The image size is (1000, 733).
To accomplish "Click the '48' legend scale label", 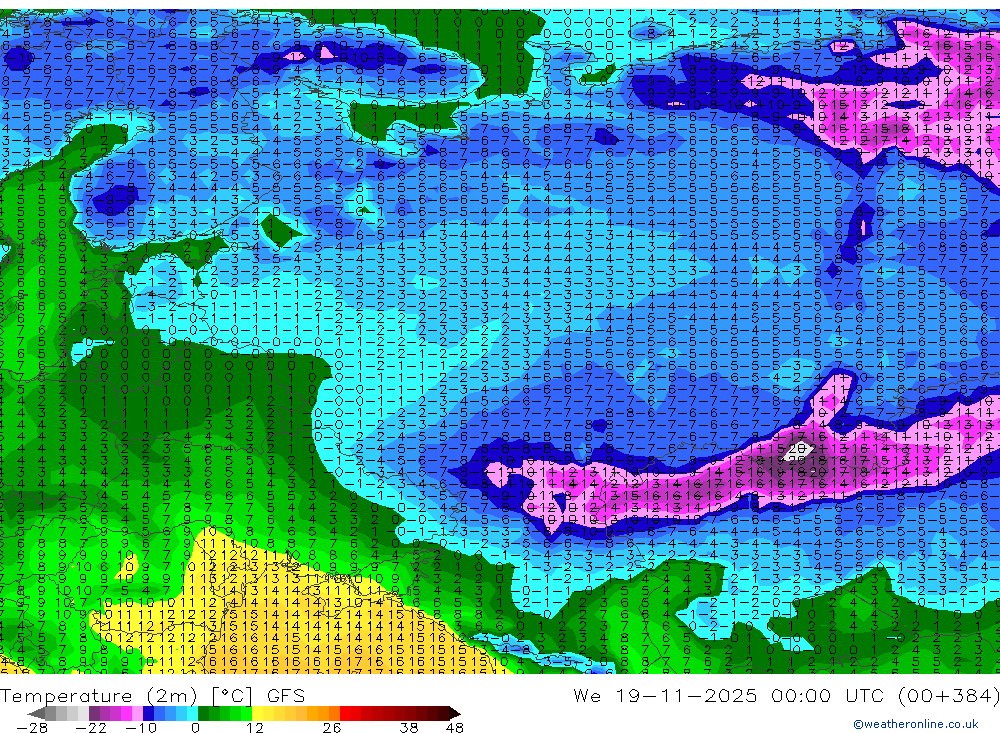I will pyautogui.click(x=455, y=728).
